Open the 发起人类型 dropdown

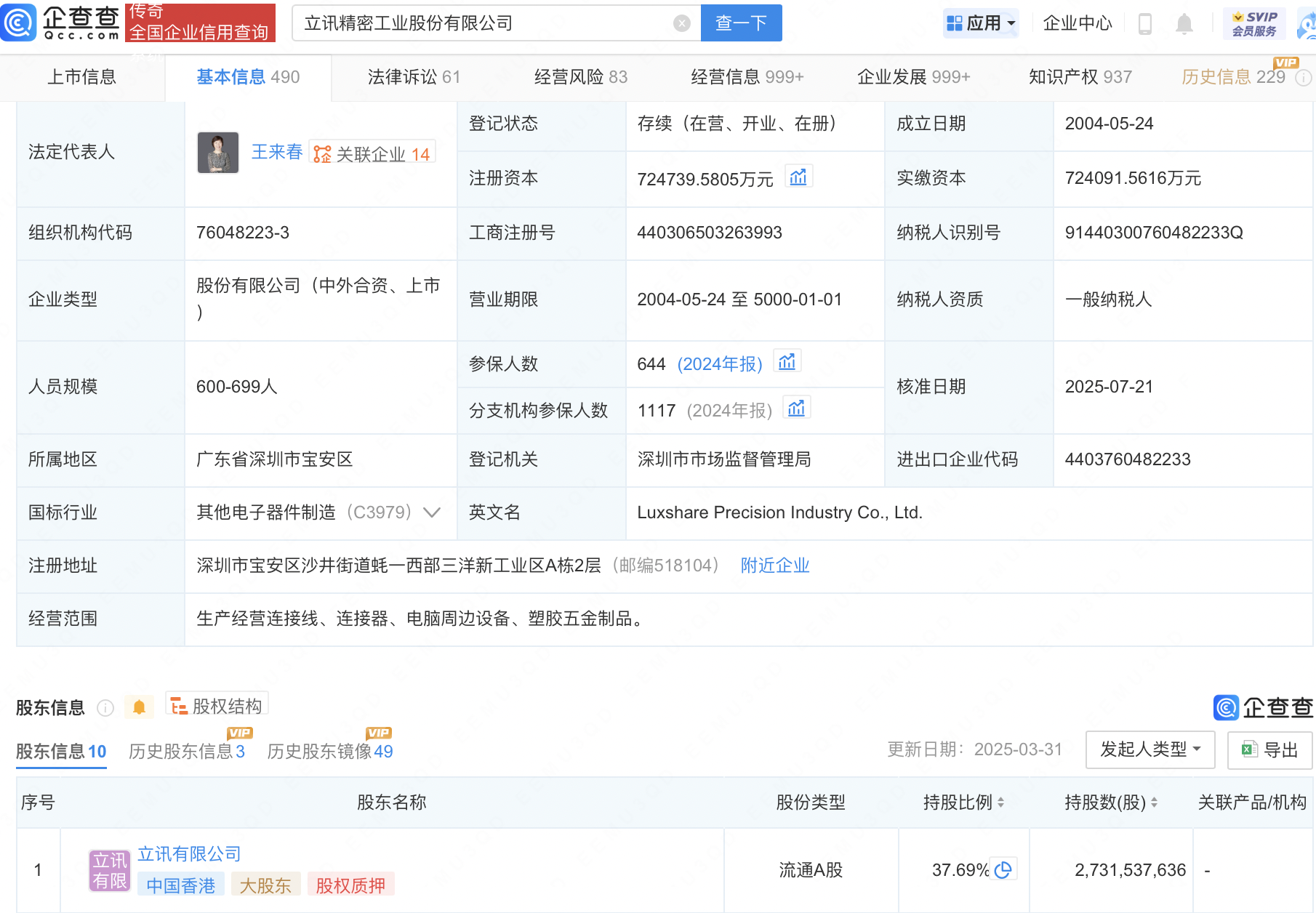point(1150,749)
